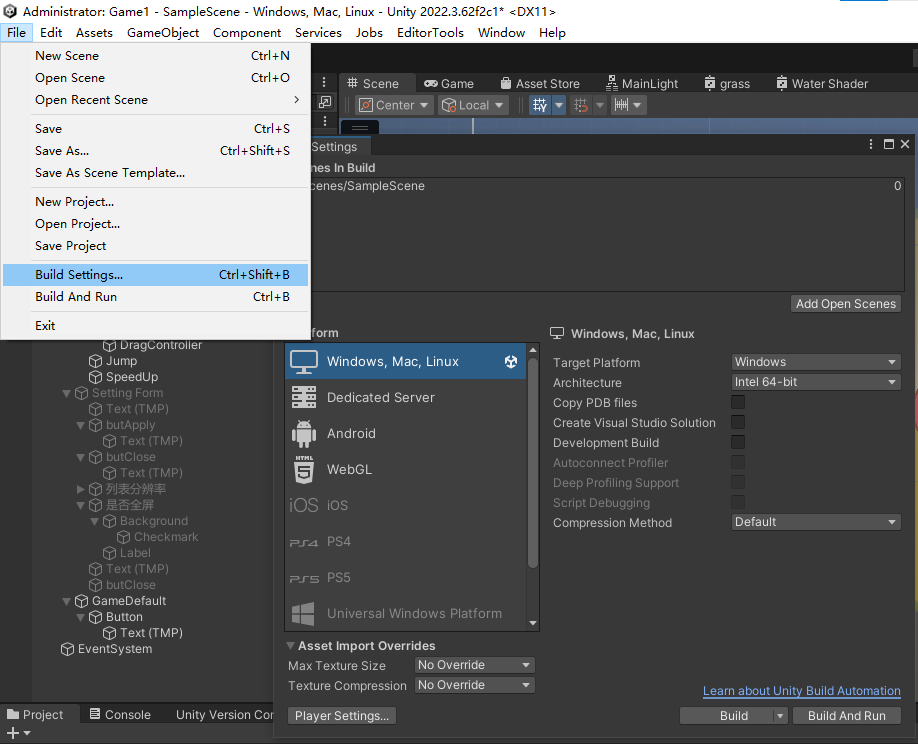
Task: Collapse the GameDefault tree node
Action: pos(66,601)
